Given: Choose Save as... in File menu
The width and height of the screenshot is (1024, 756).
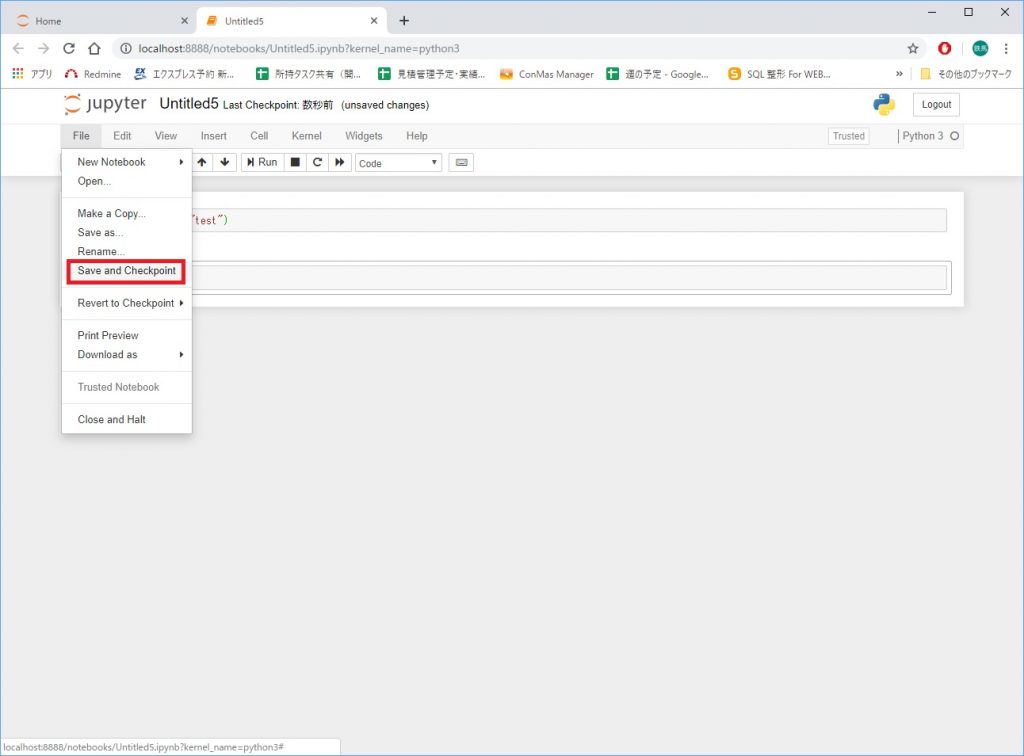Looking at the screenshot, I should point(127,232).
